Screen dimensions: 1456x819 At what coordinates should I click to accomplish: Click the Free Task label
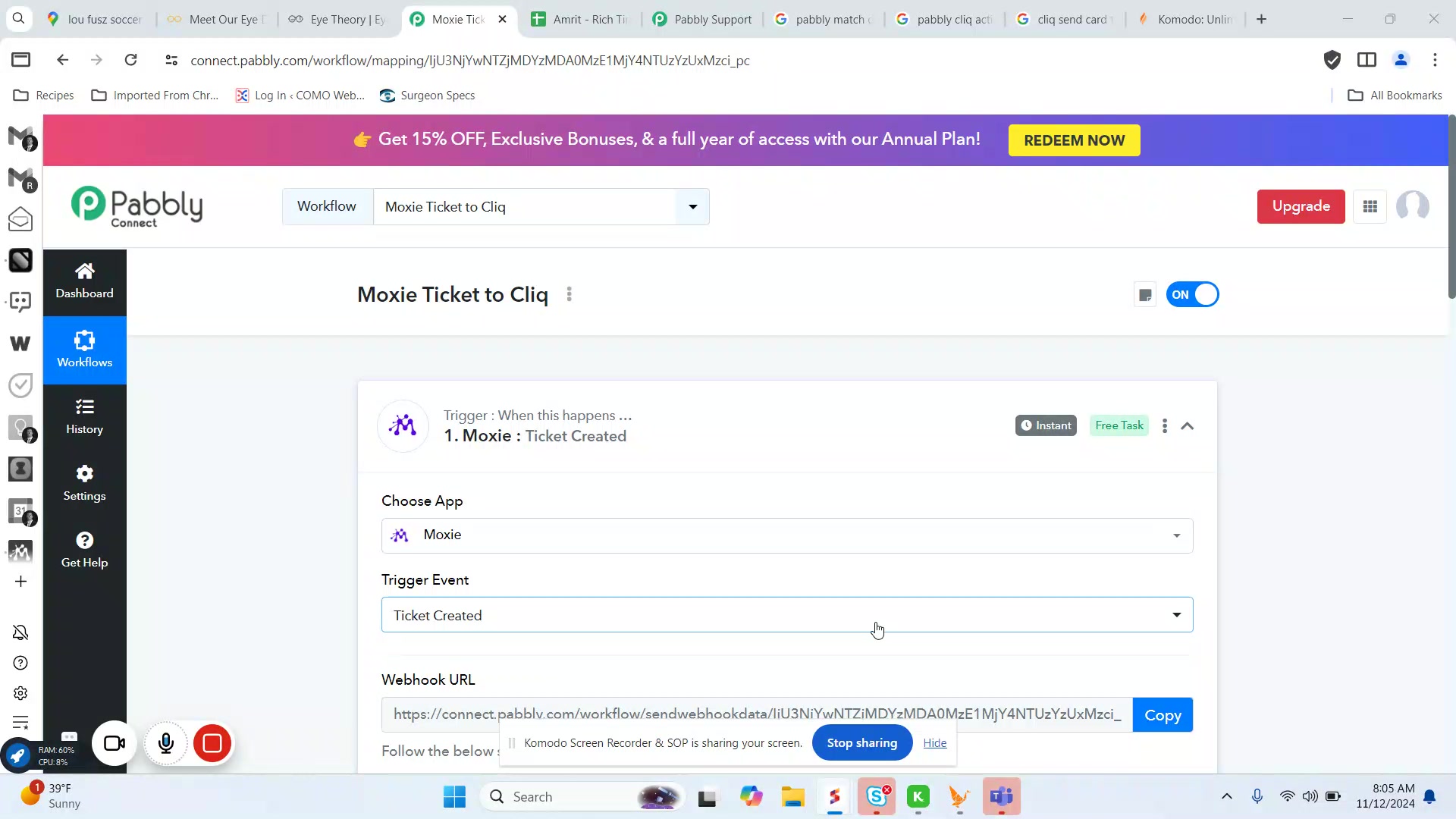pos(1119,425)
